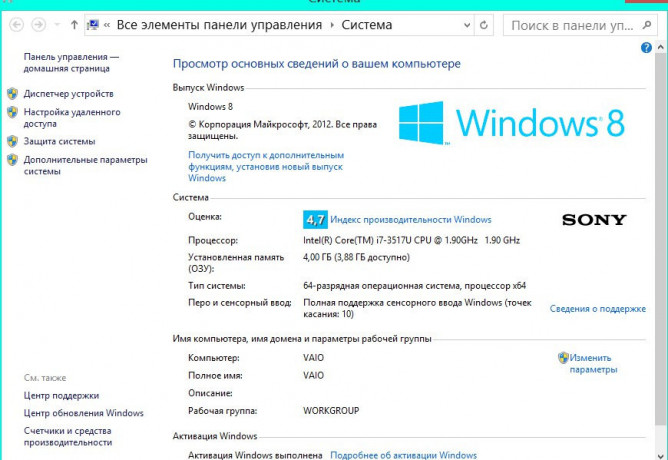The width and height of the screenshot is (668, 460).
Task: Click the search magnifier icon
Action: pos(647,25)
